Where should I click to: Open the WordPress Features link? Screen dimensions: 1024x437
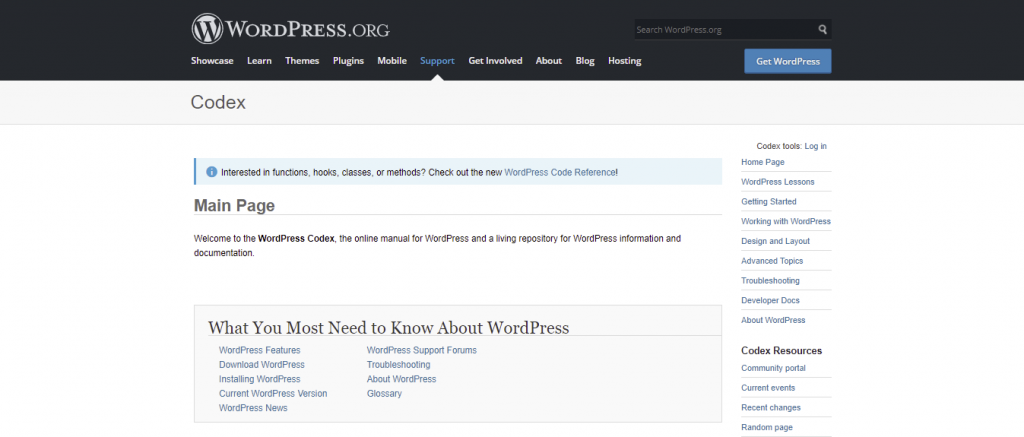click(x=260, y=350)
